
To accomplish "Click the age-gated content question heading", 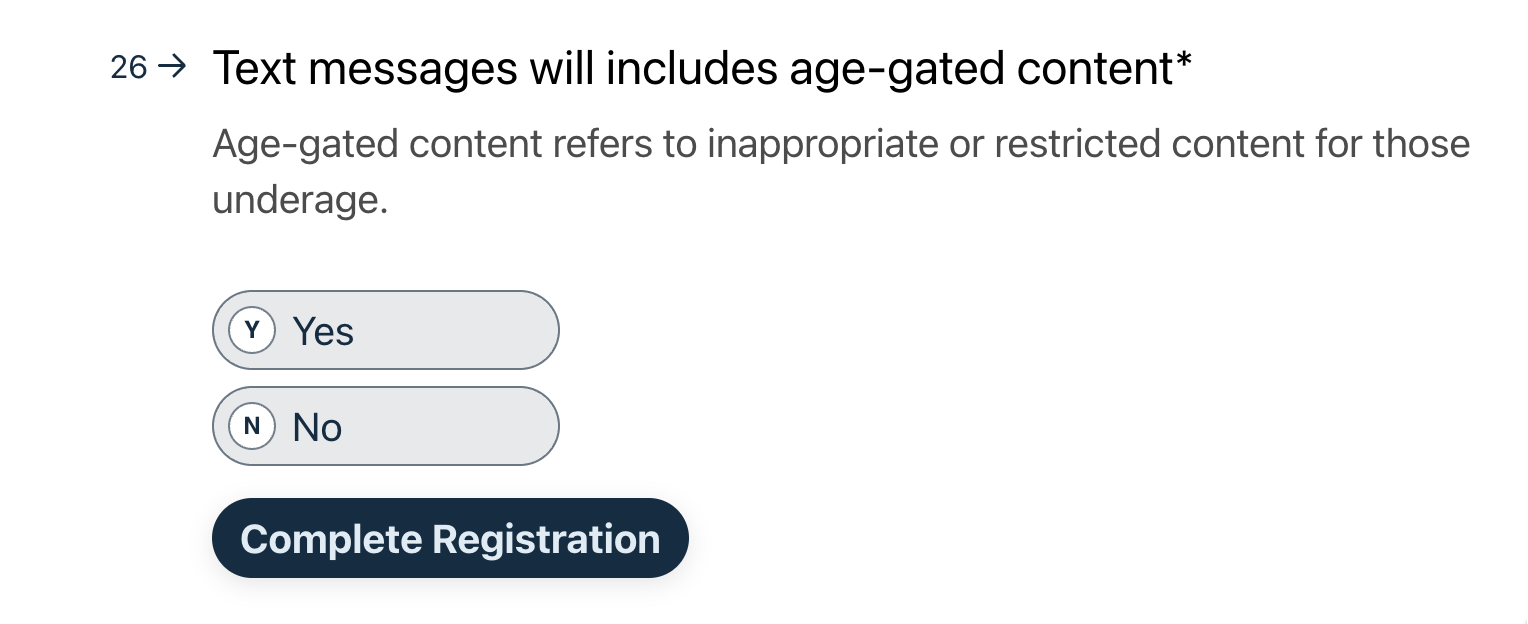I will [x=692, y=68].
